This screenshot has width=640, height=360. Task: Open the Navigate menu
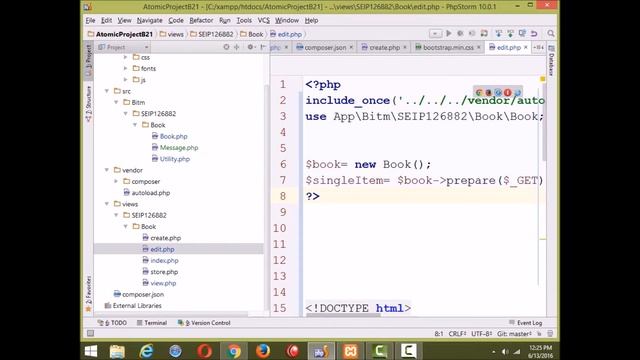149,20
